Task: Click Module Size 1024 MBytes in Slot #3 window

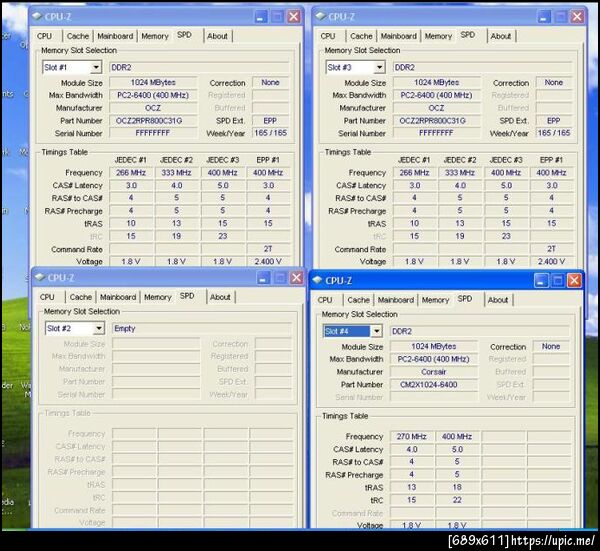Action: (437, 82)
